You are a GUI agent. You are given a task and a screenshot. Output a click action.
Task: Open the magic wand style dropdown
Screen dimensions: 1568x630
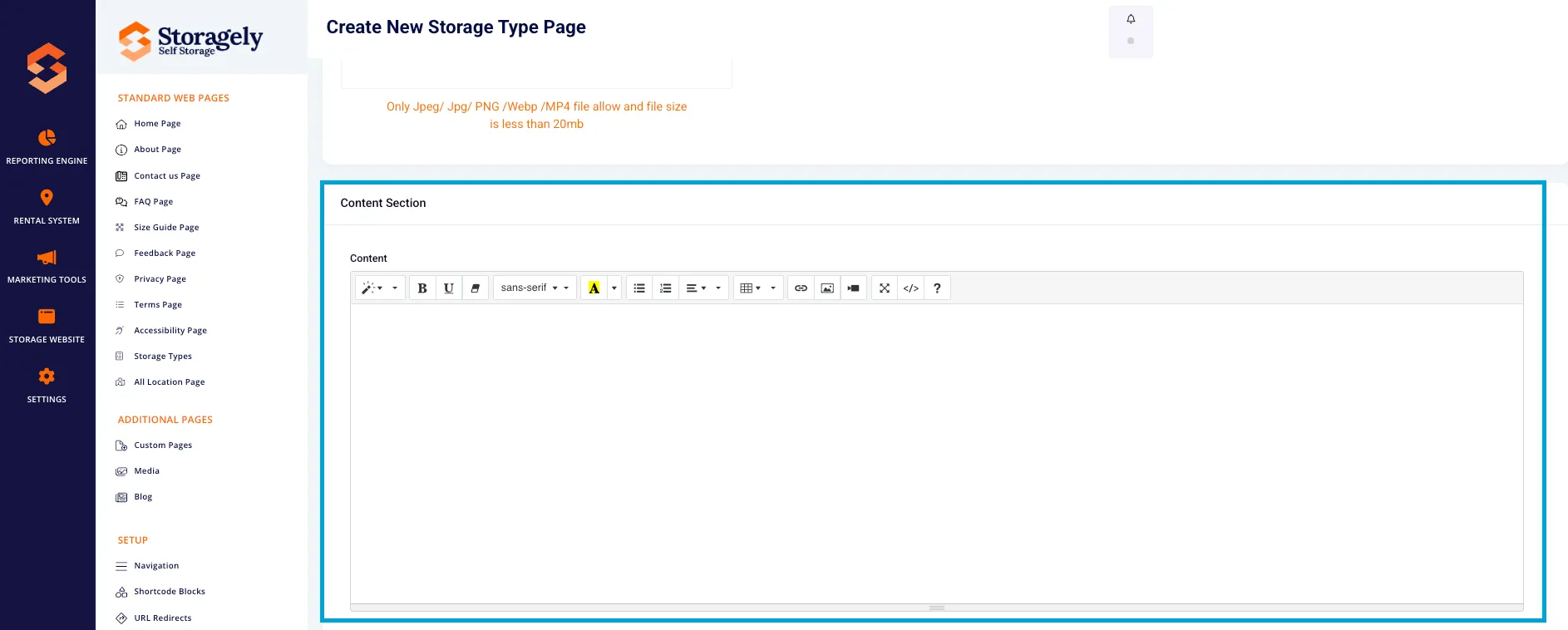(x=380, y=288)
